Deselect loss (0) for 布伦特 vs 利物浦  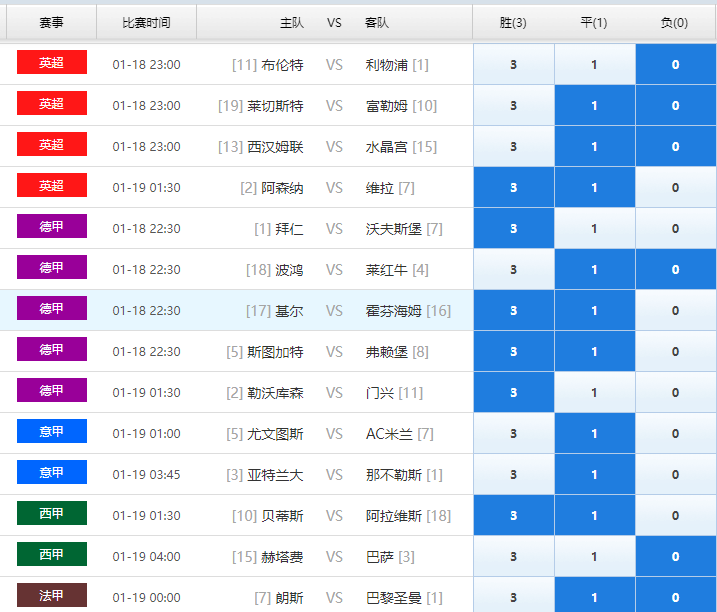675,64
